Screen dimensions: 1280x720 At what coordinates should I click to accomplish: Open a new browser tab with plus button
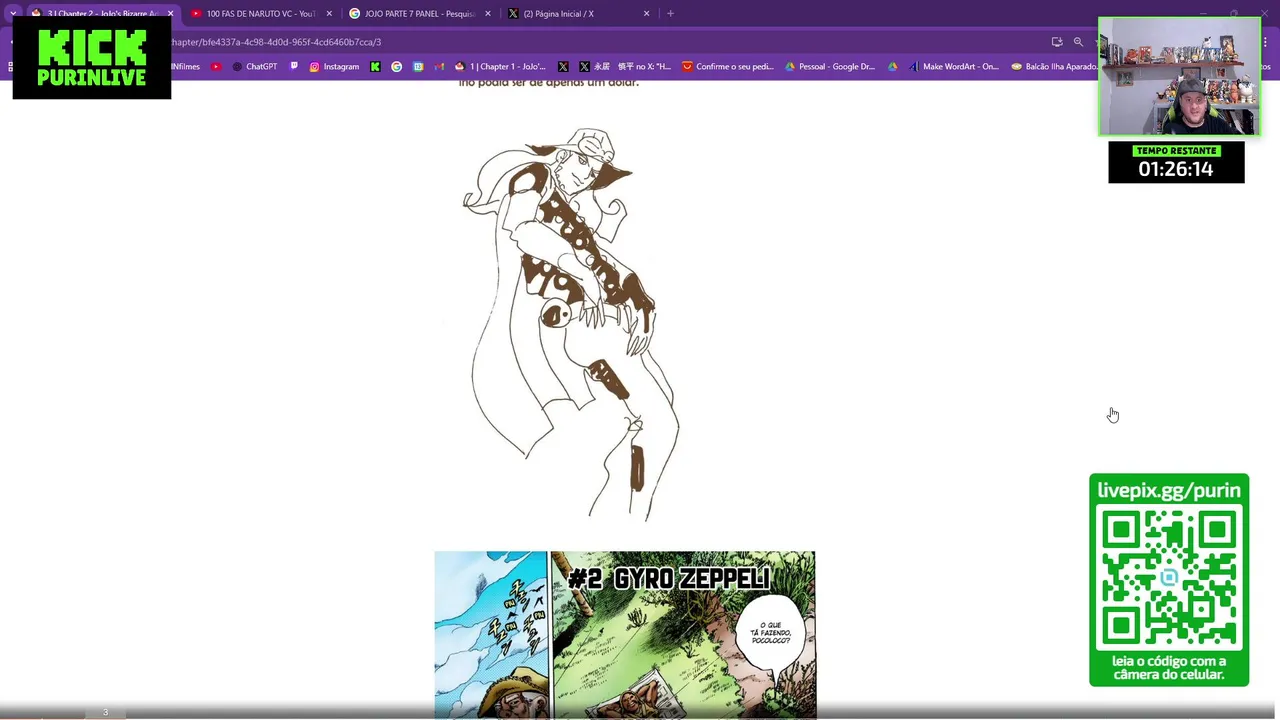(670, 14)
